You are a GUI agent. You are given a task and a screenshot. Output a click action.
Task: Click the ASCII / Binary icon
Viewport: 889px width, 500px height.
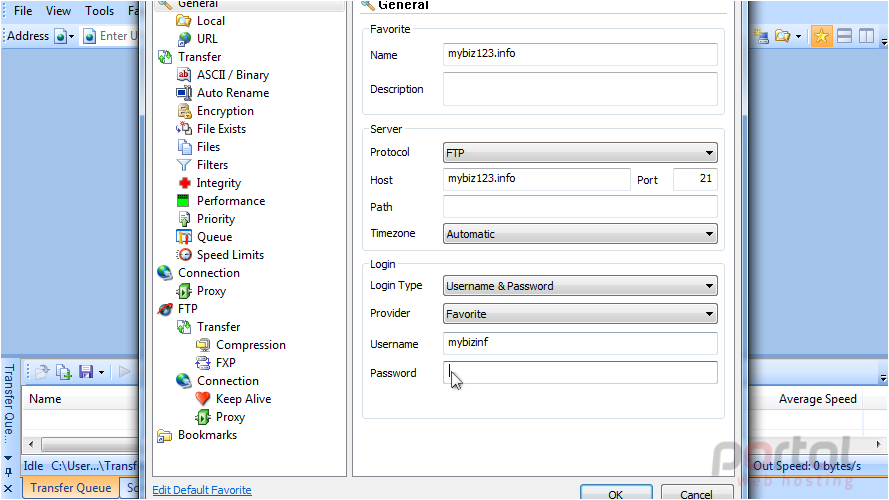point(184,75)
